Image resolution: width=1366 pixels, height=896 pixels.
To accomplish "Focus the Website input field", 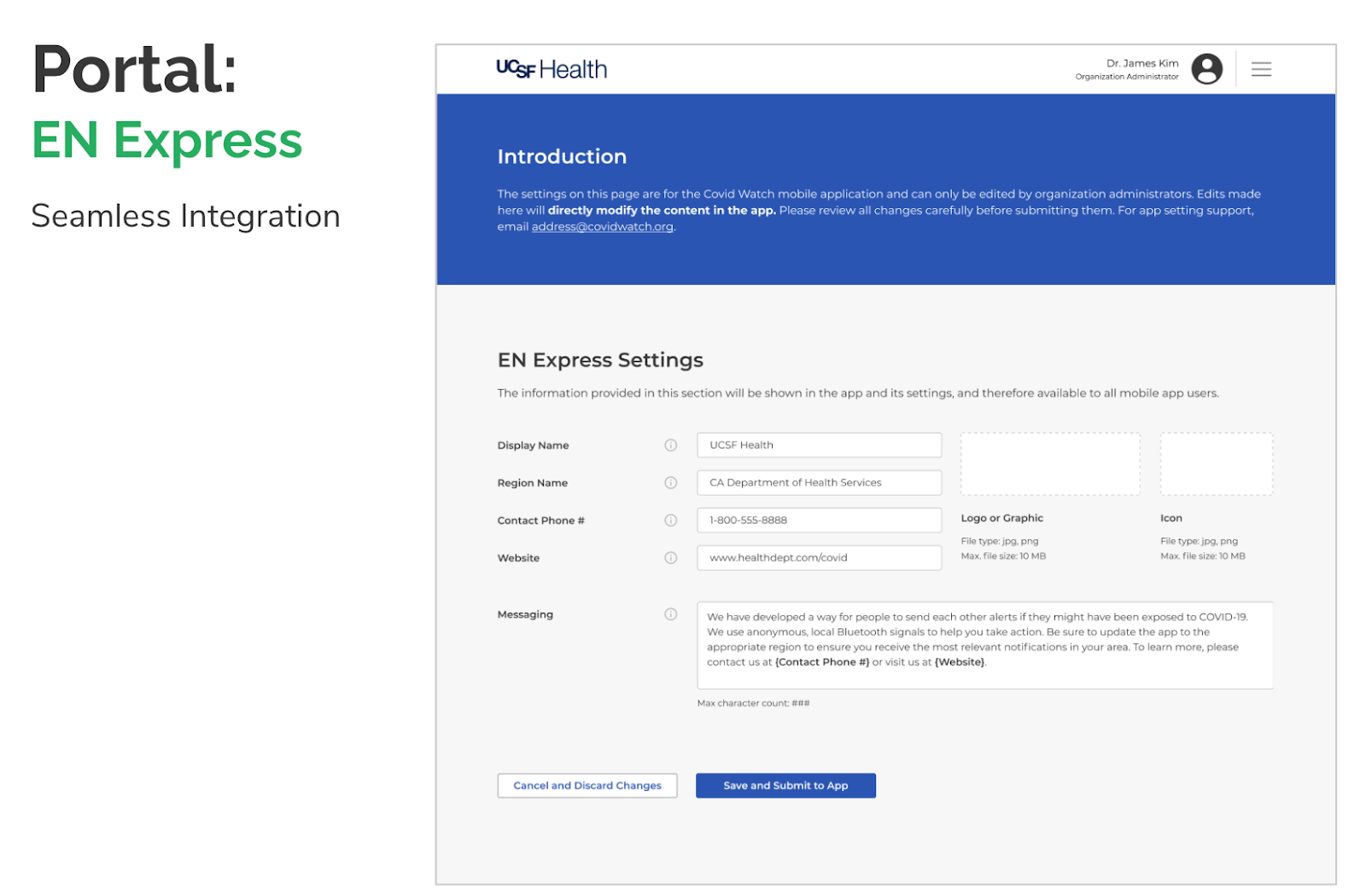I will [x=820, y=558].
